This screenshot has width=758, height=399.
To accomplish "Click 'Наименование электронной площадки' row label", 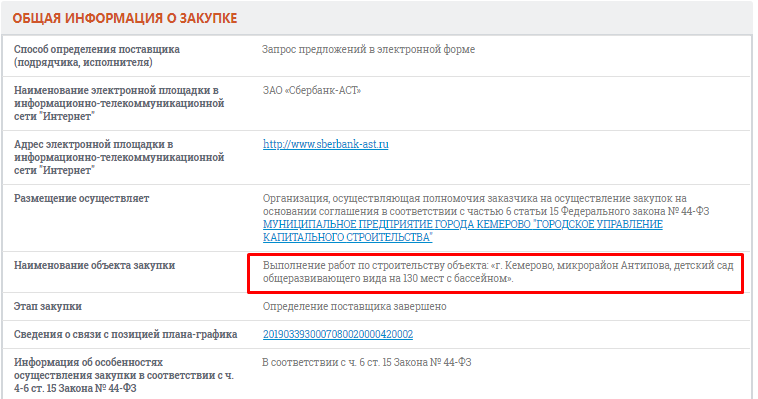I will [119, 103].
